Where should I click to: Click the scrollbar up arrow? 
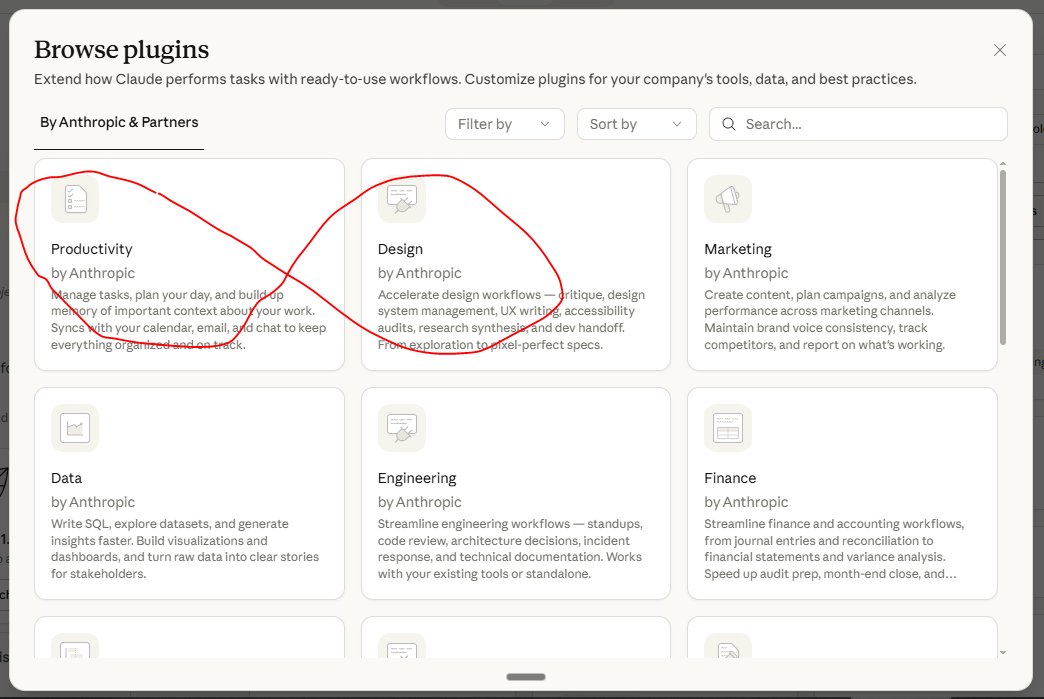pos(1003,164)
